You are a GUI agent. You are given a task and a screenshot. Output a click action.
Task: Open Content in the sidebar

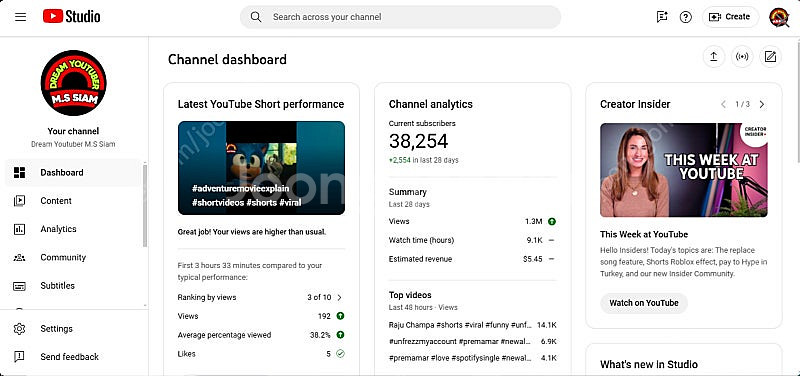(73, 200)
